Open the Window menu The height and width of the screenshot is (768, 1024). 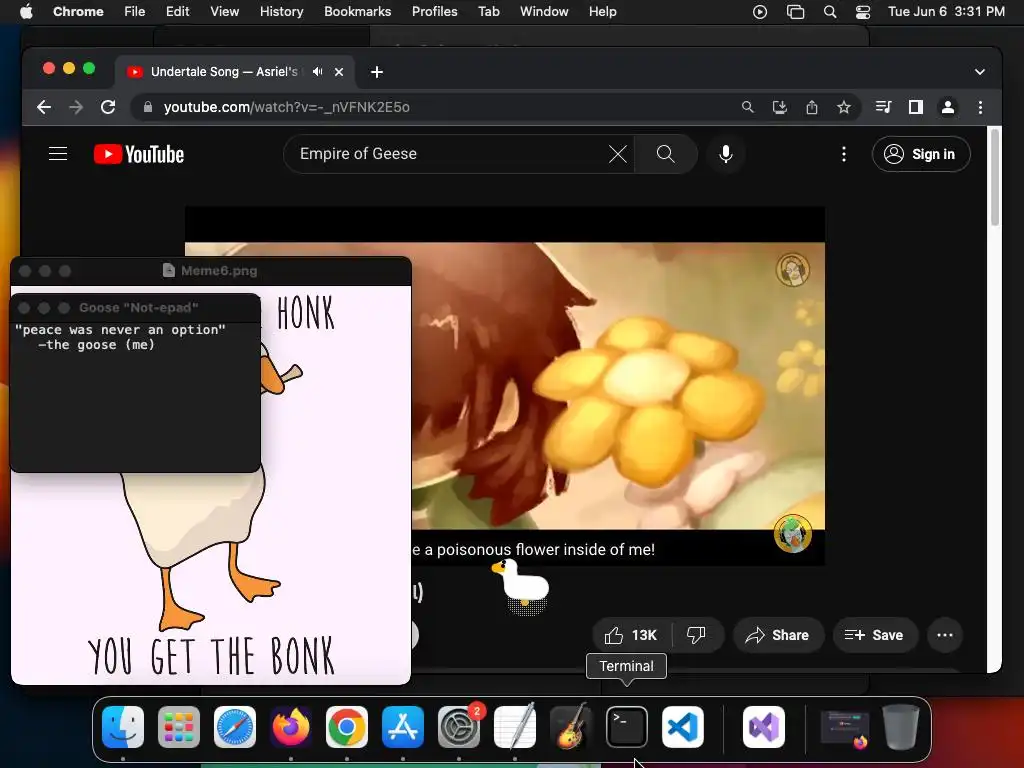[544, 12]
